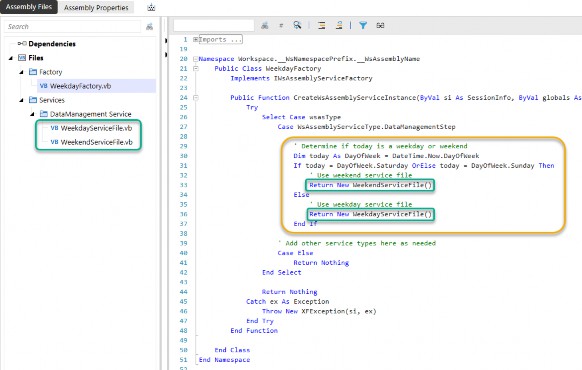Click the binoculars icon beside the tree Search field
Screen dimensions: 582x370
(149, 27)
